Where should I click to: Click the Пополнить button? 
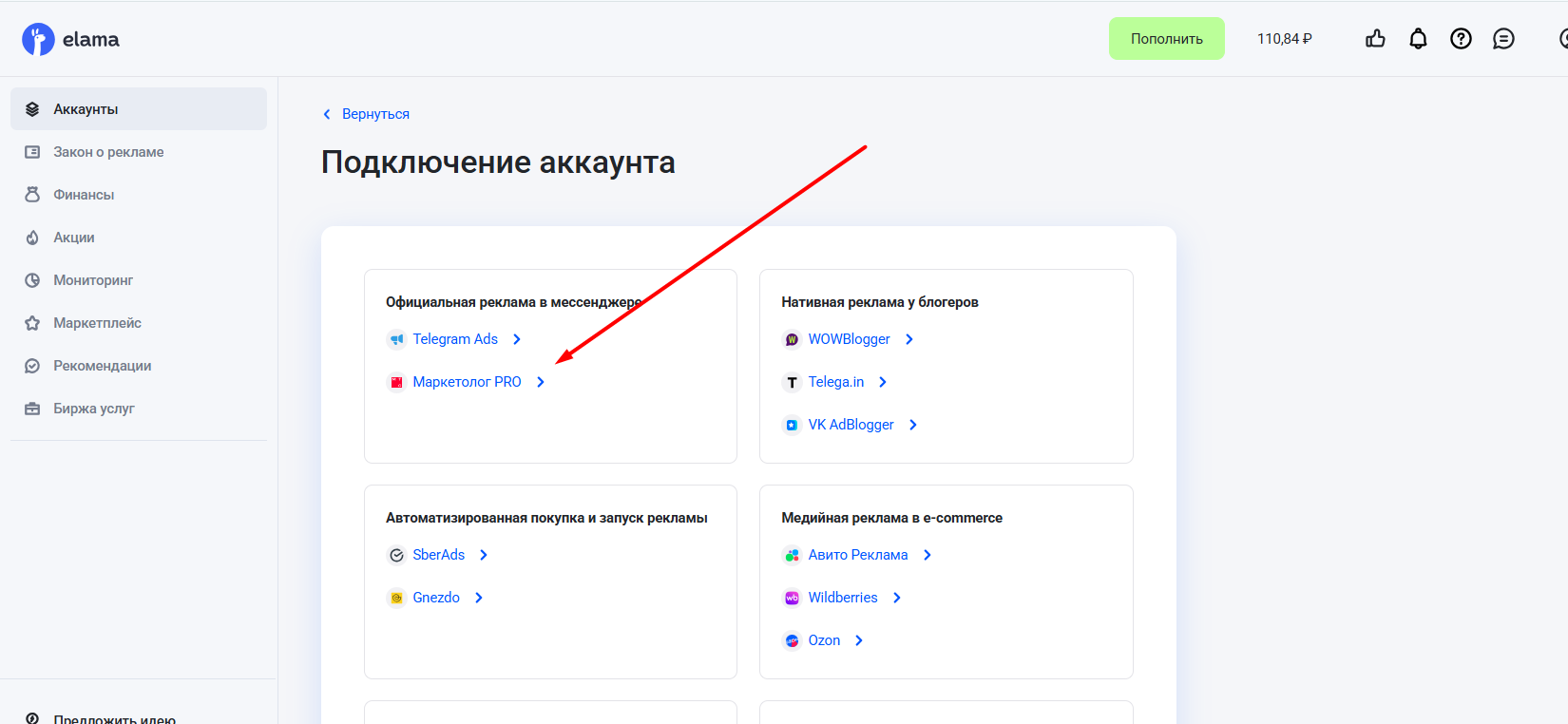1167,39
